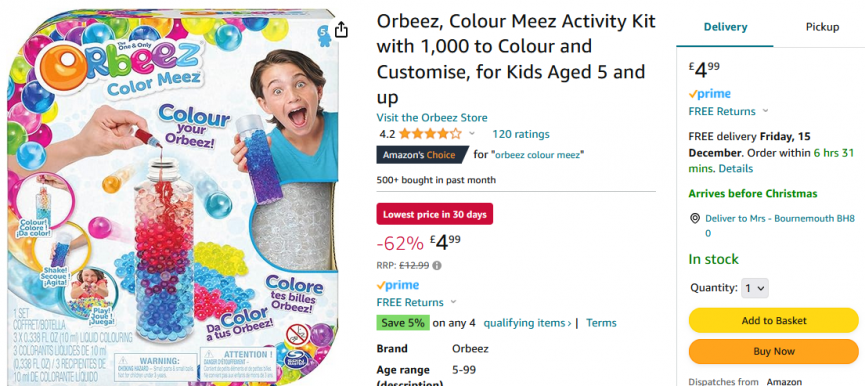Image resolution: width=865 pixels, height=386 pixels.
Task: Click the Lowest price in 30 days badge
Action: (435, 214)
